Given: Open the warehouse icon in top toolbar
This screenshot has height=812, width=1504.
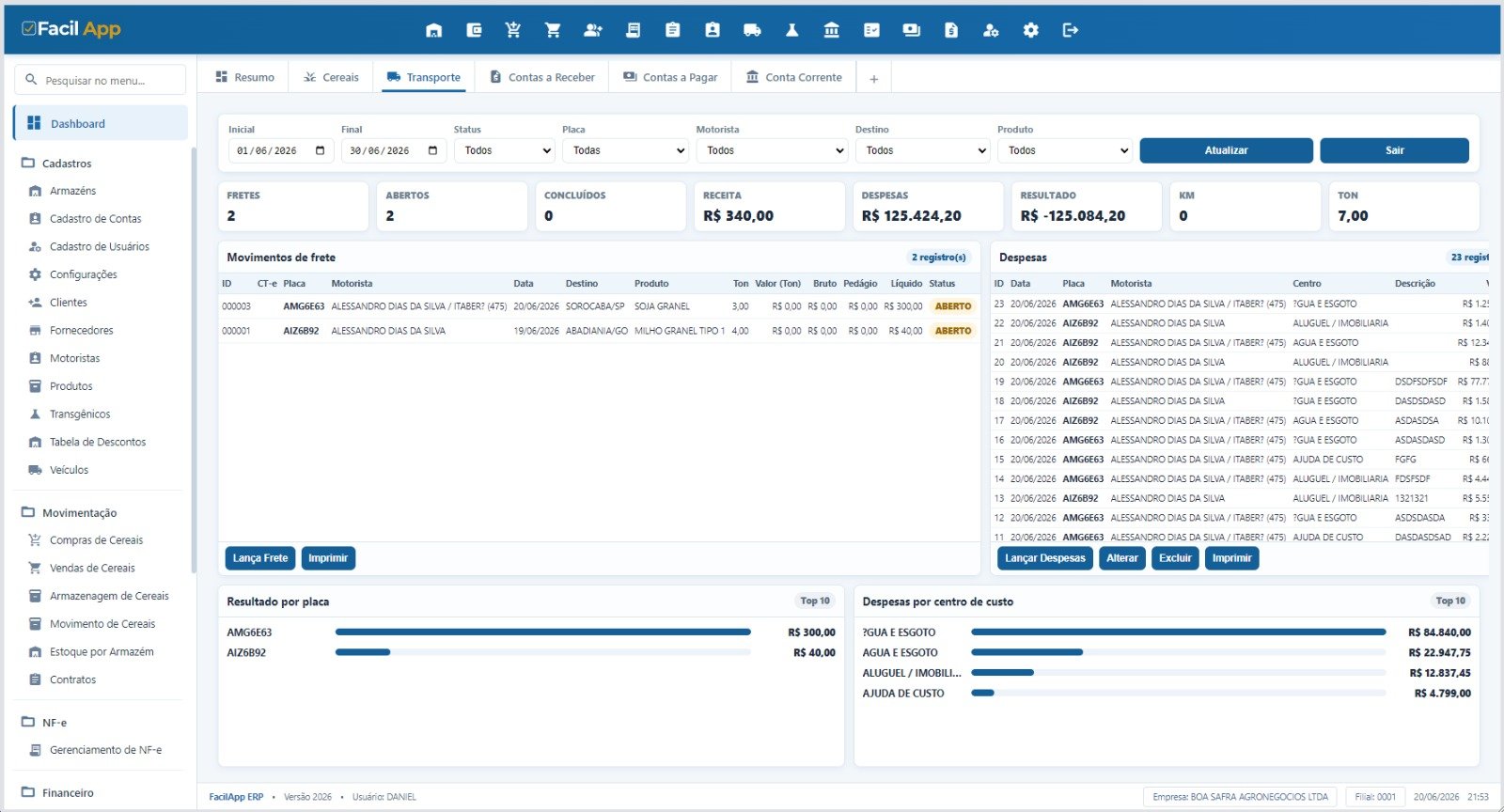Looking at the screenshot, I should 433,30.
